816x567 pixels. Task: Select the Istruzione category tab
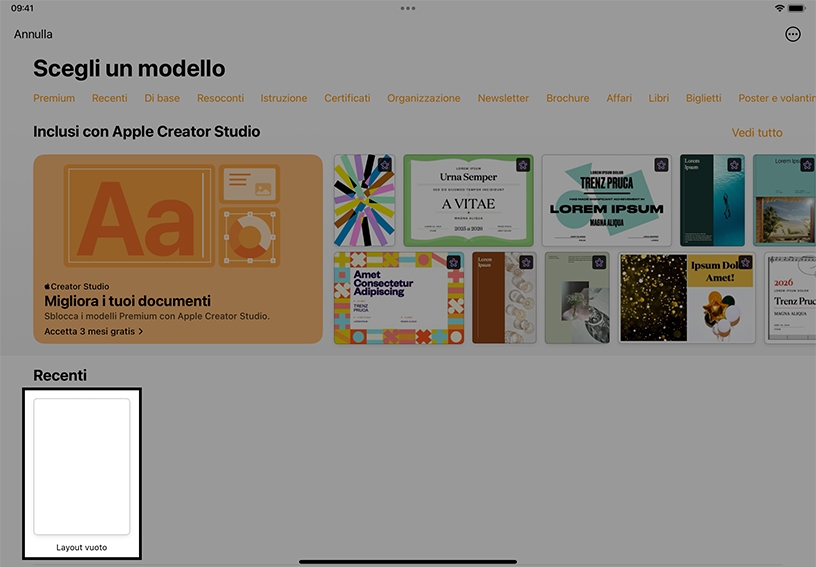[284, 98]
